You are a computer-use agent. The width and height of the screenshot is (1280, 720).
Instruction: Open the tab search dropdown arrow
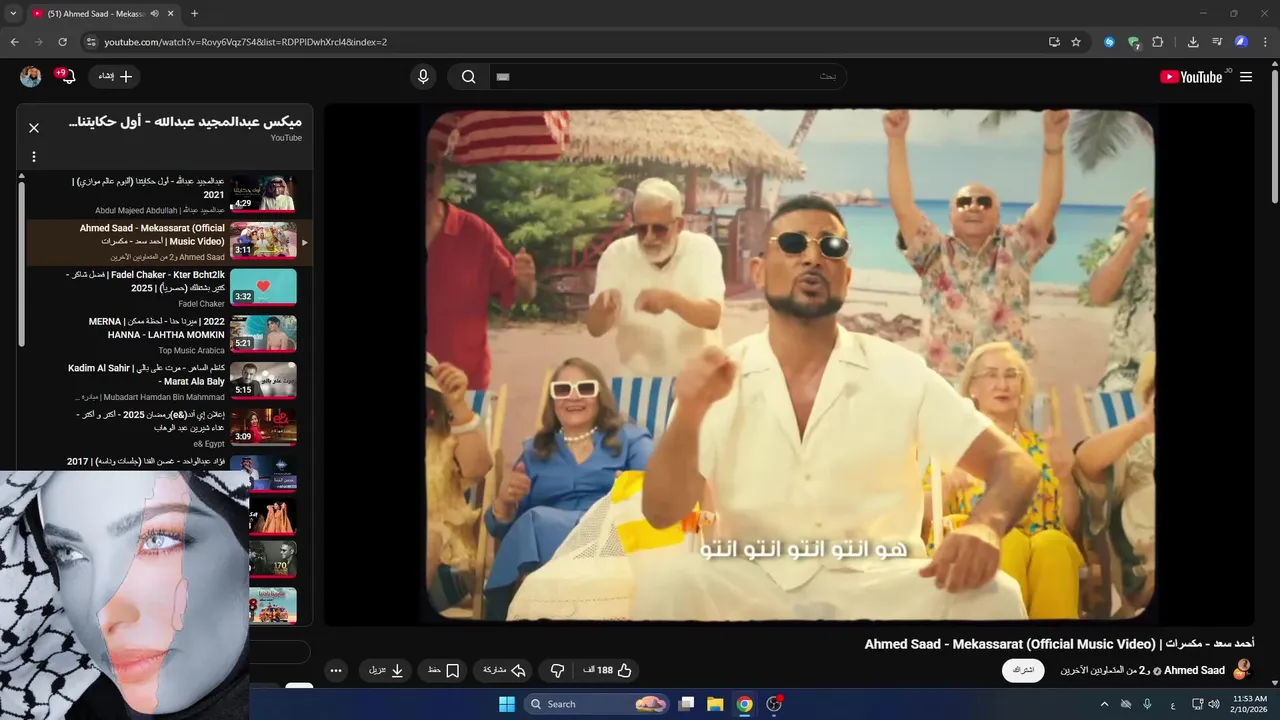coord(12,13)
